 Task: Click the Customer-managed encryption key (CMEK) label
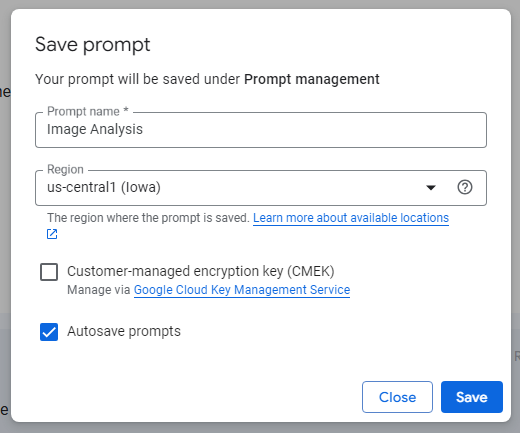click(x=201, y=271)
